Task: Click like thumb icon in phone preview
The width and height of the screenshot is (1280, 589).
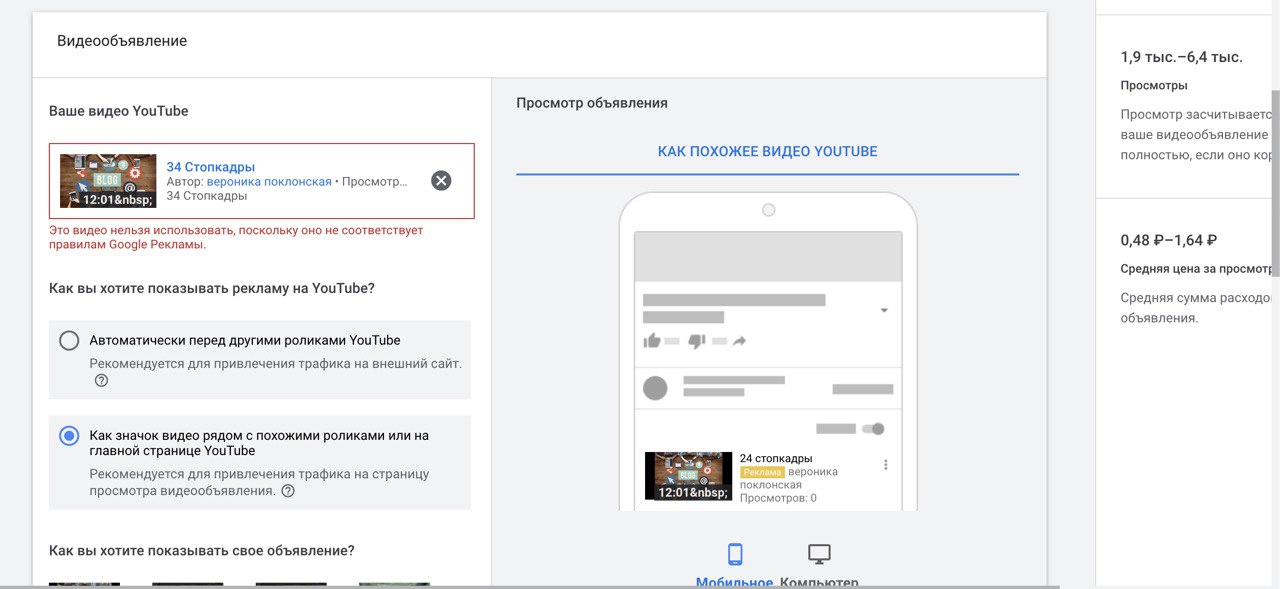Action: pos(652,341)
